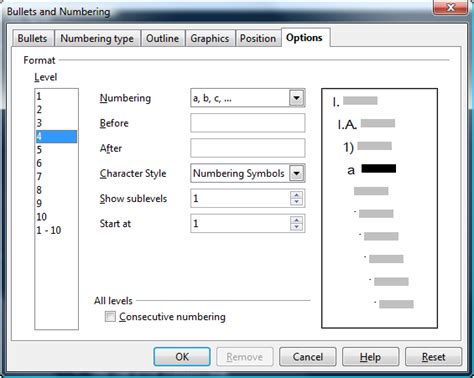Click the Cancel button
Viewport: 474px width, 378px height.
[308, 357]
